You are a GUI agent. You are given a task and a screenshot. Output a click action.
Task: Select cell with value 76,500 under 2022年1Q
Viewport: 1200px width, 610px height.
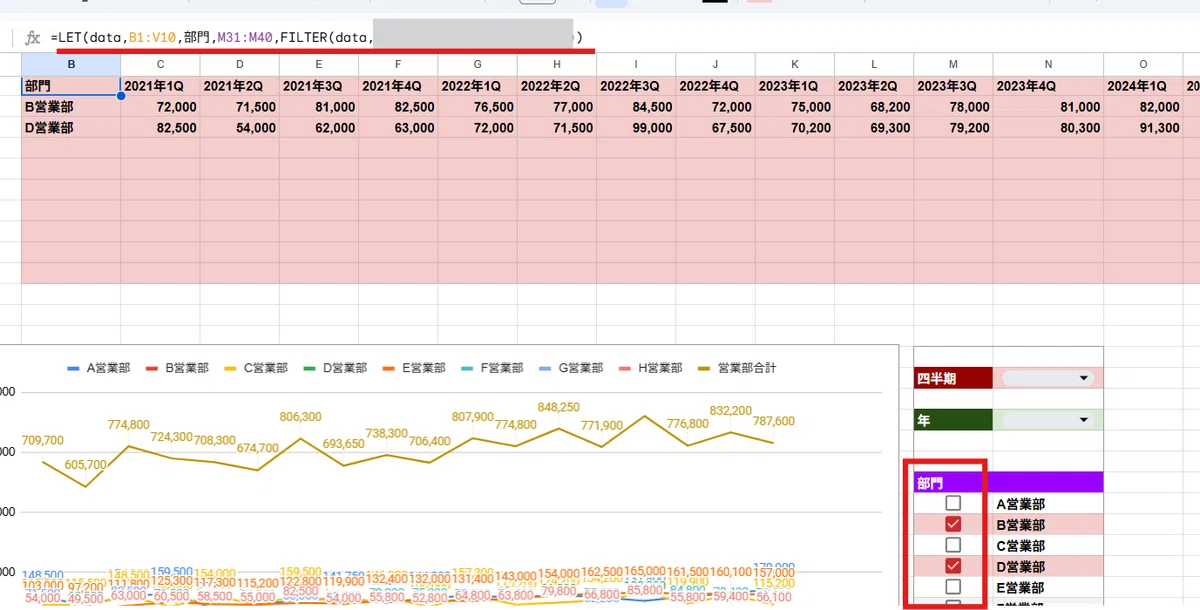(477, 107)
